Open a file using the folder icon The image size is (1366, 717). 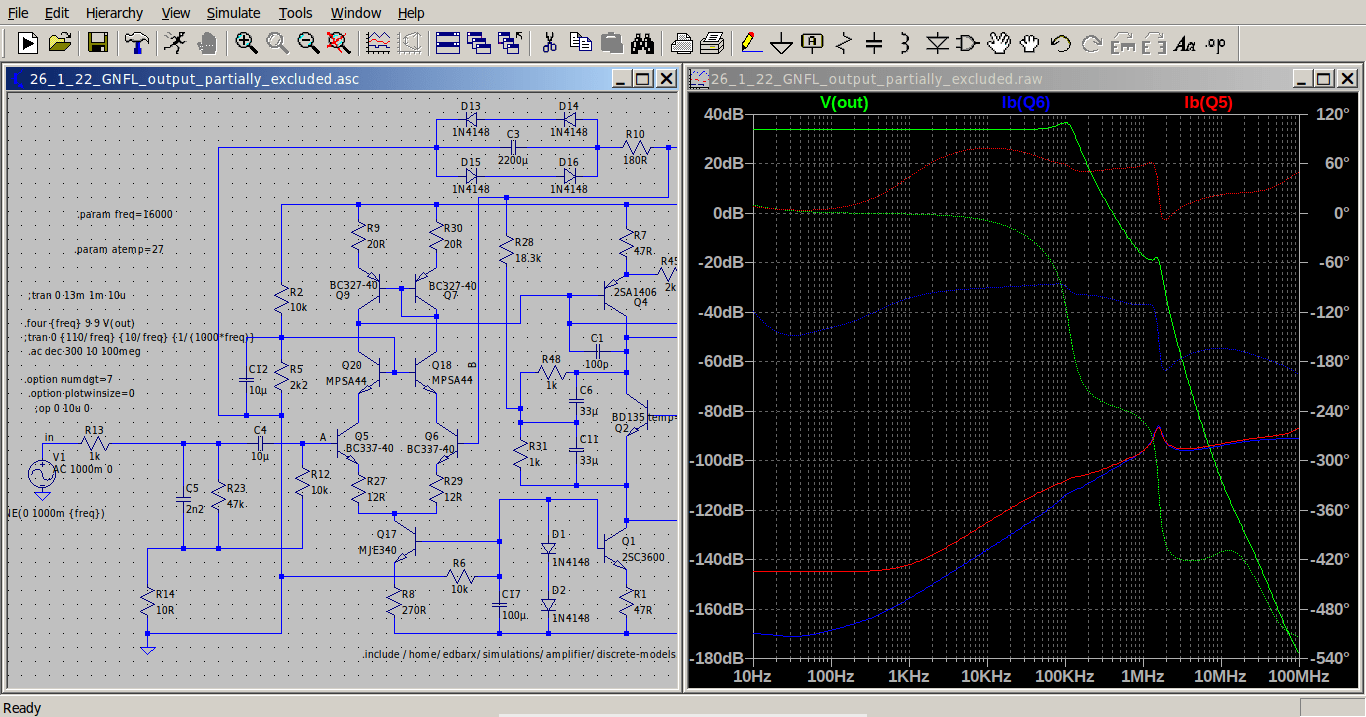[60, 43]
